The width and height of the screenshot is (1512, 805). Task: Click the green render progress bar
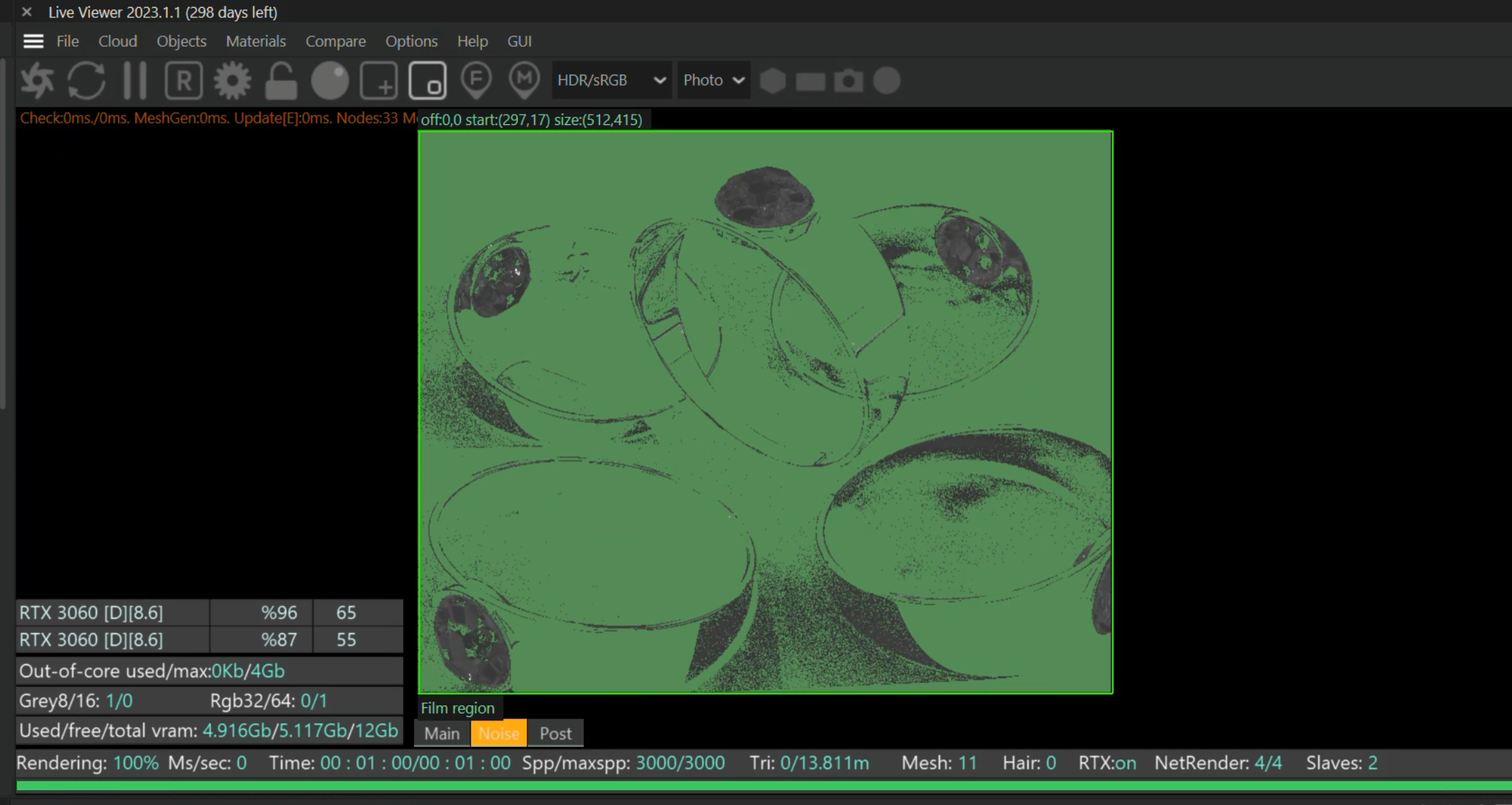click(761, 786)
